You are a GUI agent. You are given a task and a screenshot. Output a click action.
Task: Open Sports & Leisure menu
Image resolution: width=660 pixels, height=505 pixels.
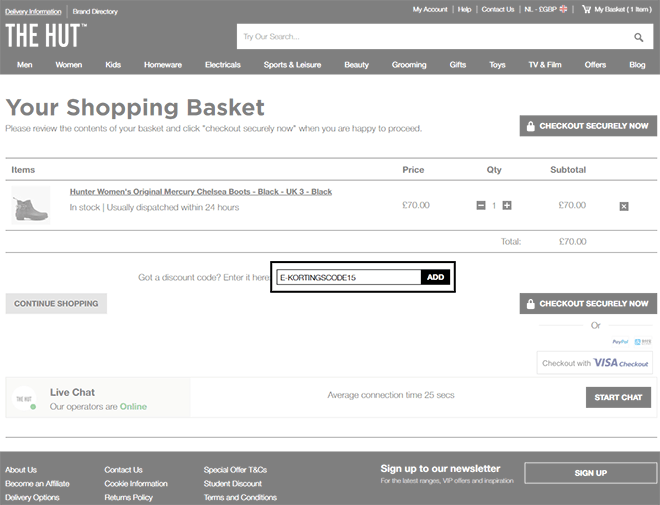[x=292, y=65]
